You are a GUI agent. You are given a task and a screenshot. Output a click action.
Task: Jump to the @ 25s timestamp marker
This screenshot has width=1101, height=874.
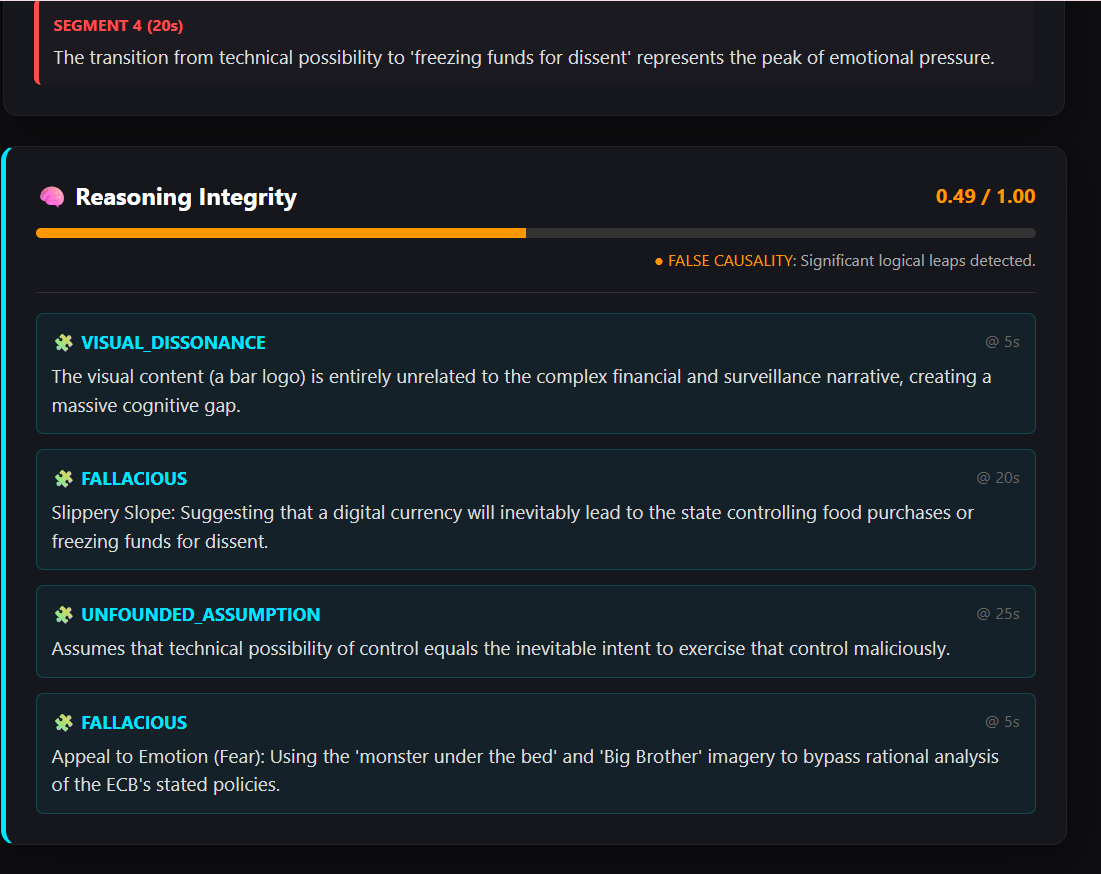tap(998, 614)
